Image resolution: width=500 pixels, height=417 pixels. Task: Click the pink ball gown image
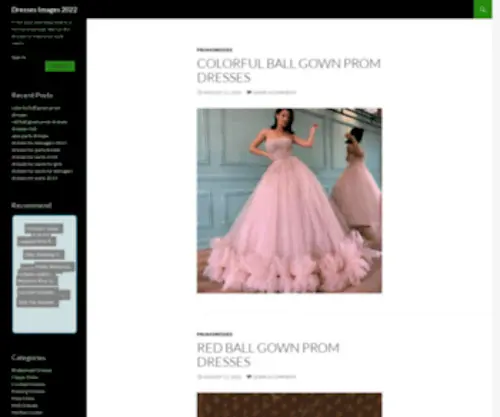tap(289, 200)
